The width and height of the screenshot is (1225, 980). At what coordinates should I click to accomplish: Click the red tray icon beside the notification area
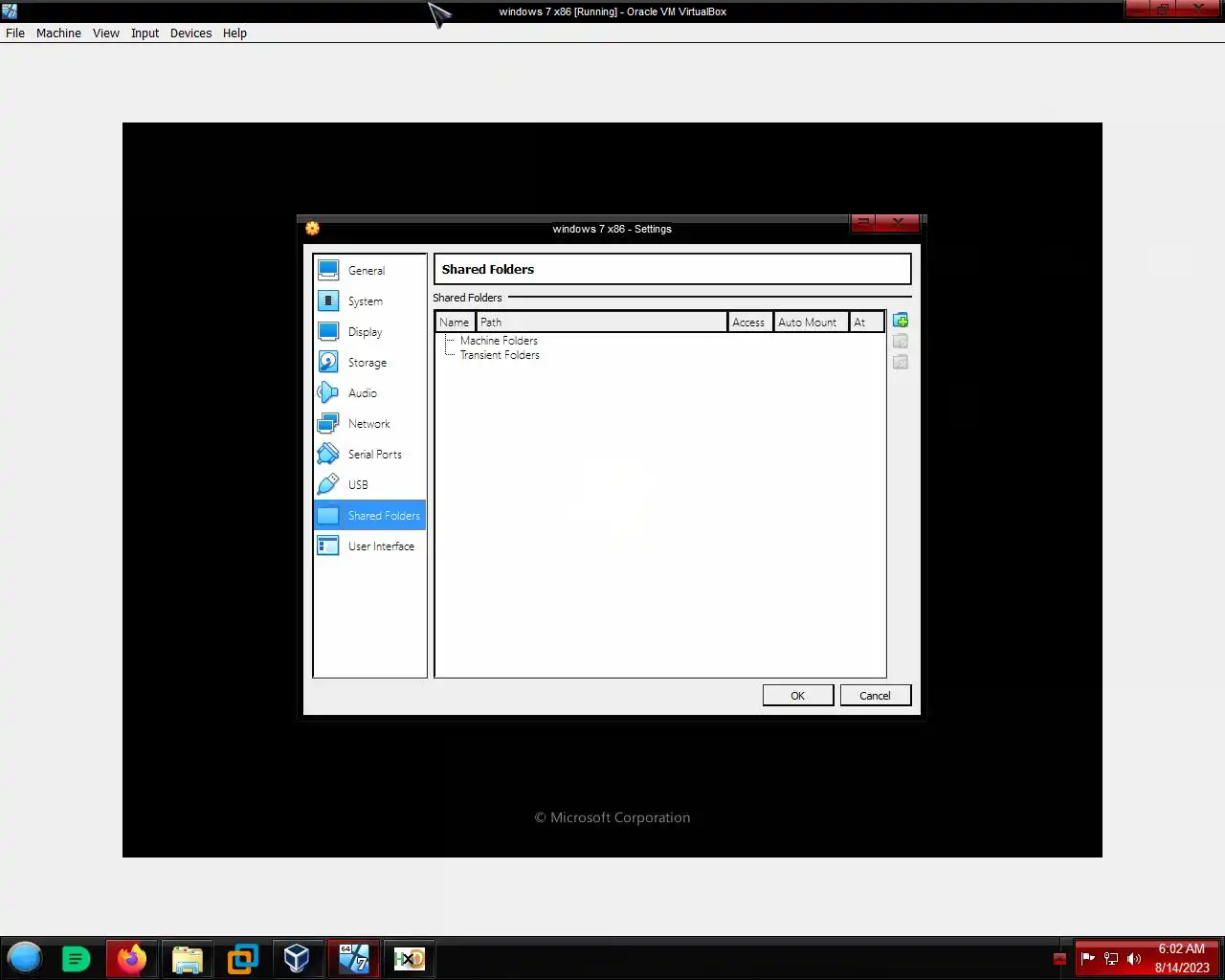coord(1059,958)
